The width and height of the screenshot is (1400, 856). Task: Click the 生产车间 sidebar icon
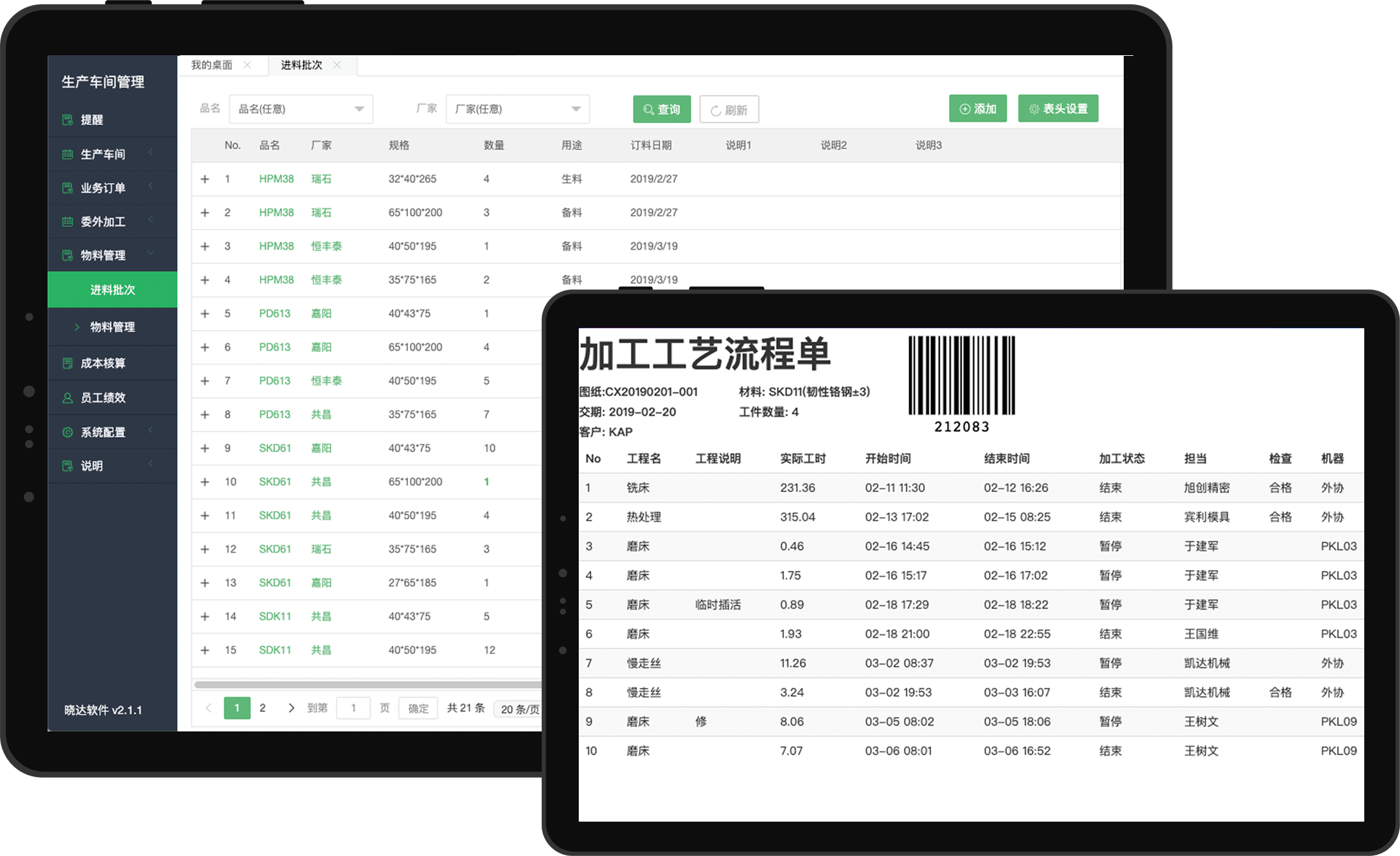click(x=67, y=154)
